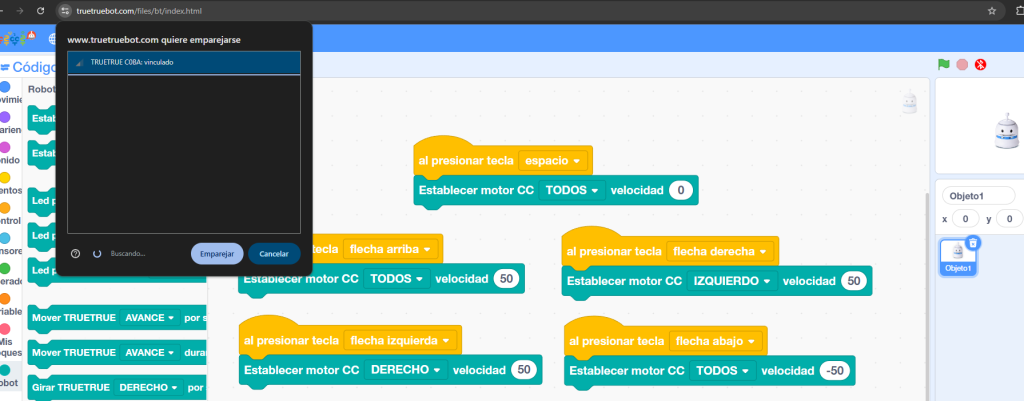The height and width of the screenshot is (401, 1024).
Task: Open AVANCE dropdown in 'Mover TRUETRUE por' block
Action: point(150,317)
